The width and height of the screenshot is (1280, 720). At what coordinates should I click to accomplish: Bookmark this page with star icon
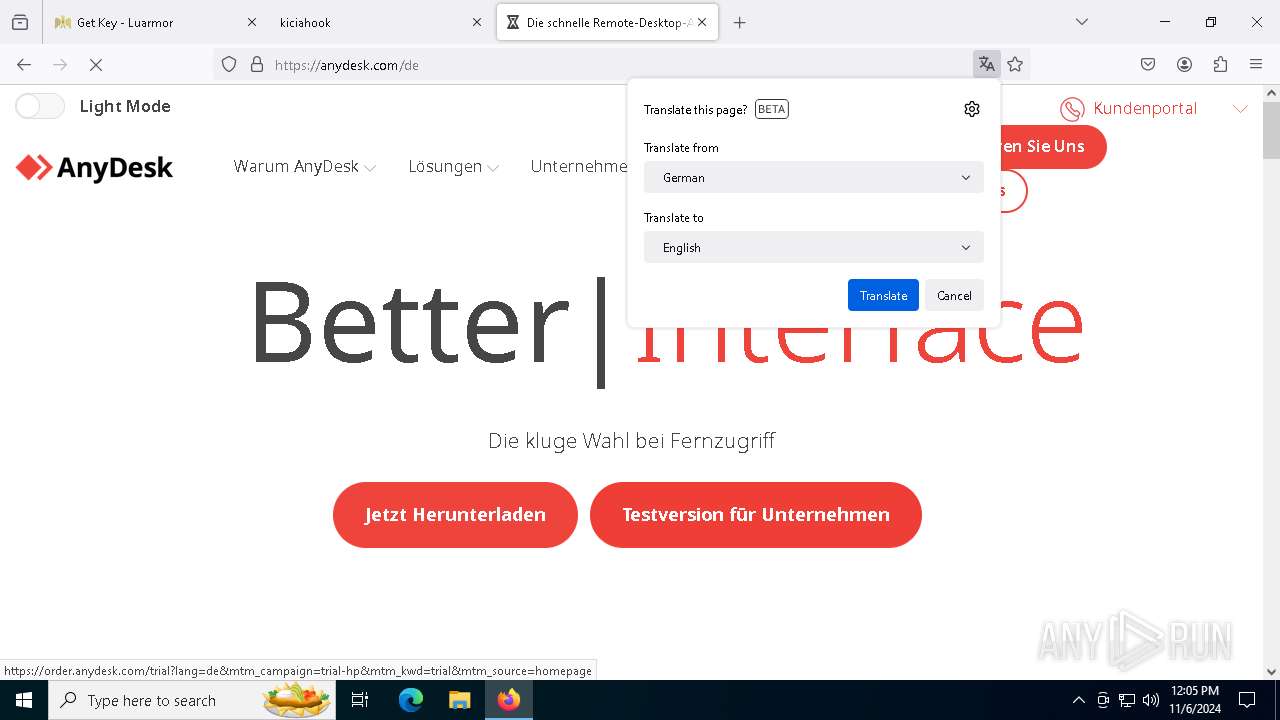1015,64
